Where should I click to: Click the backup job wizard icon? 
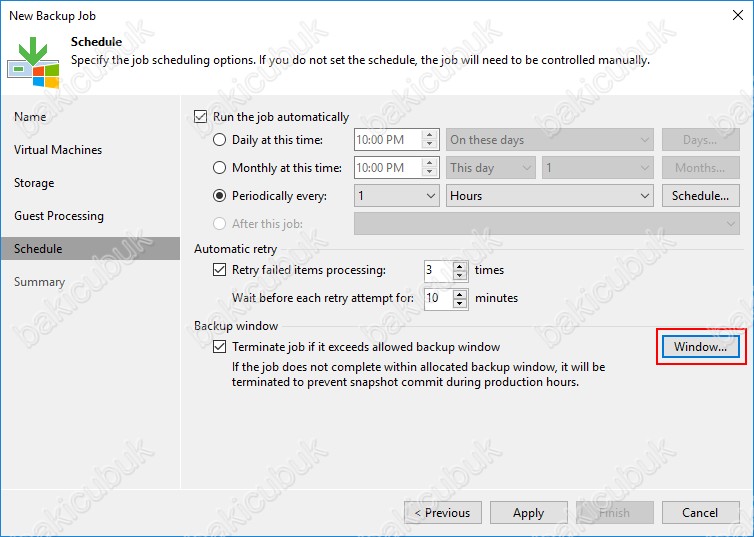click(33, 62)
